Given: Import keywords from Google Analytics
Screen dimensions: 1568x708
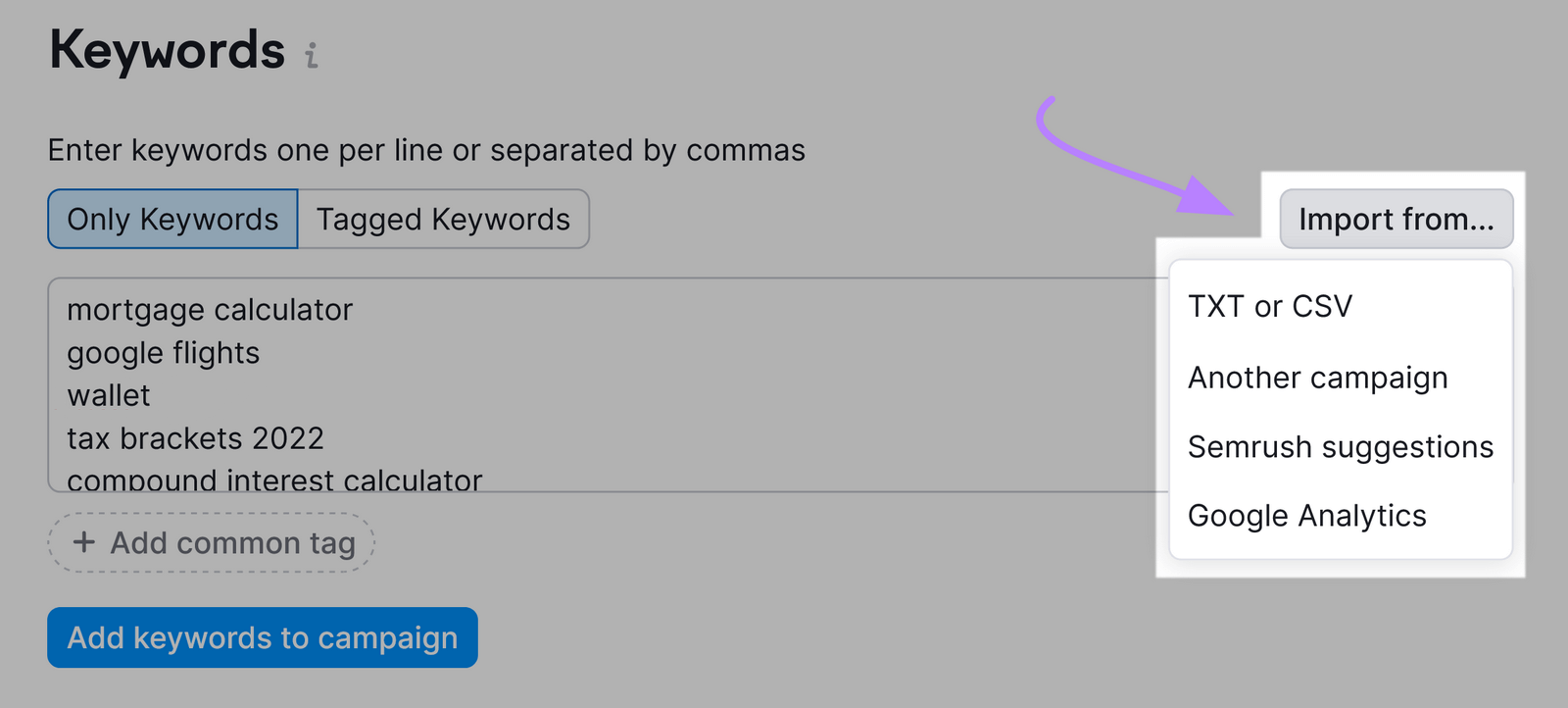Looking at the screenshot, I should pos(1306,515).
